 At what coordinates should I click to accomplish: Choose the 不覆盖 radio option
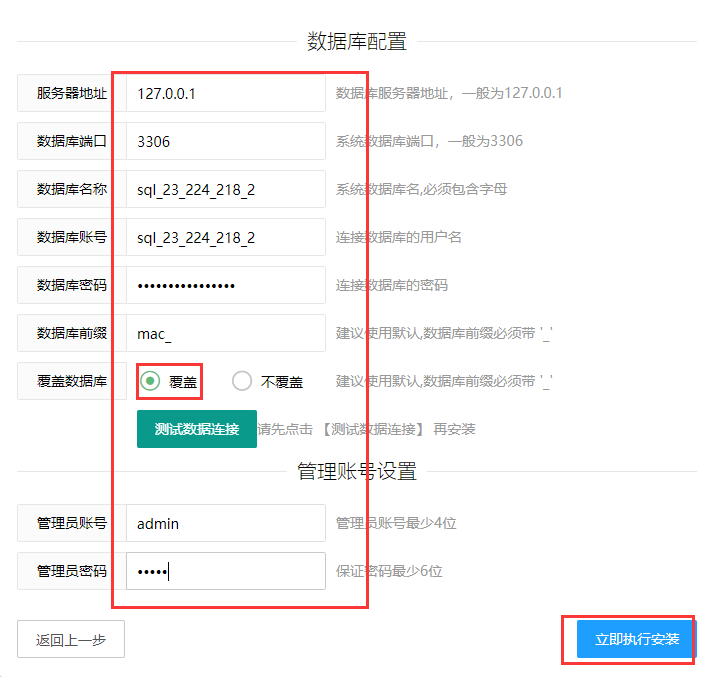tap(242, 381)
